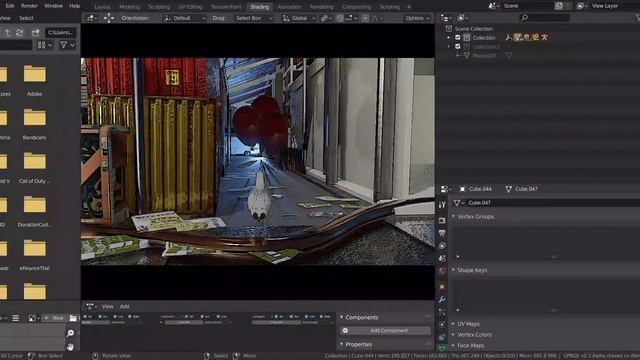Open the Render properties tab
The image size is (640, 360).
tap(442, 220)
